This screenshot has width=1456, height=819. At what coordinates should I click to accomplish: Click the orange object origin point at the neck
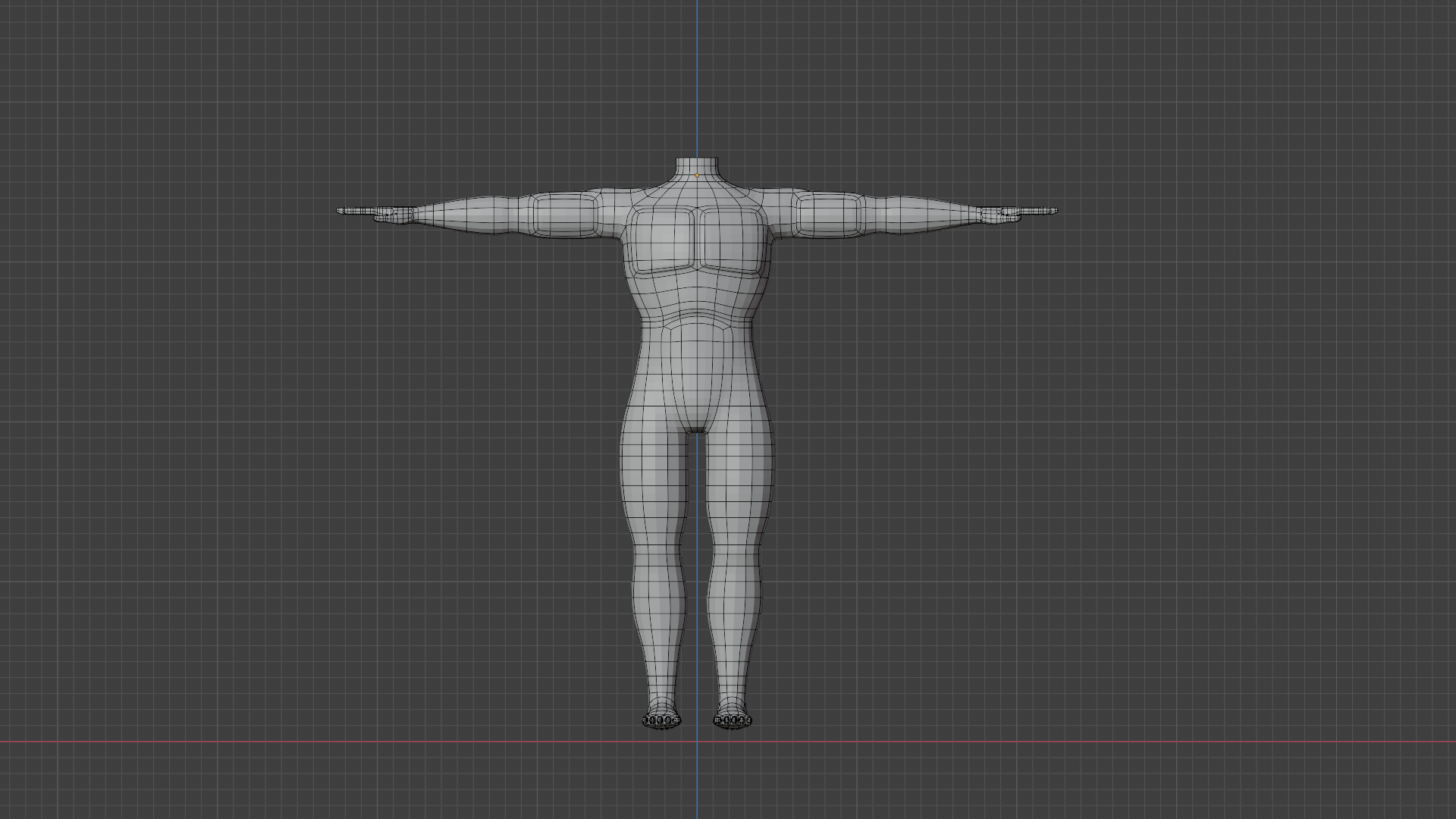[x=697, y=176]
